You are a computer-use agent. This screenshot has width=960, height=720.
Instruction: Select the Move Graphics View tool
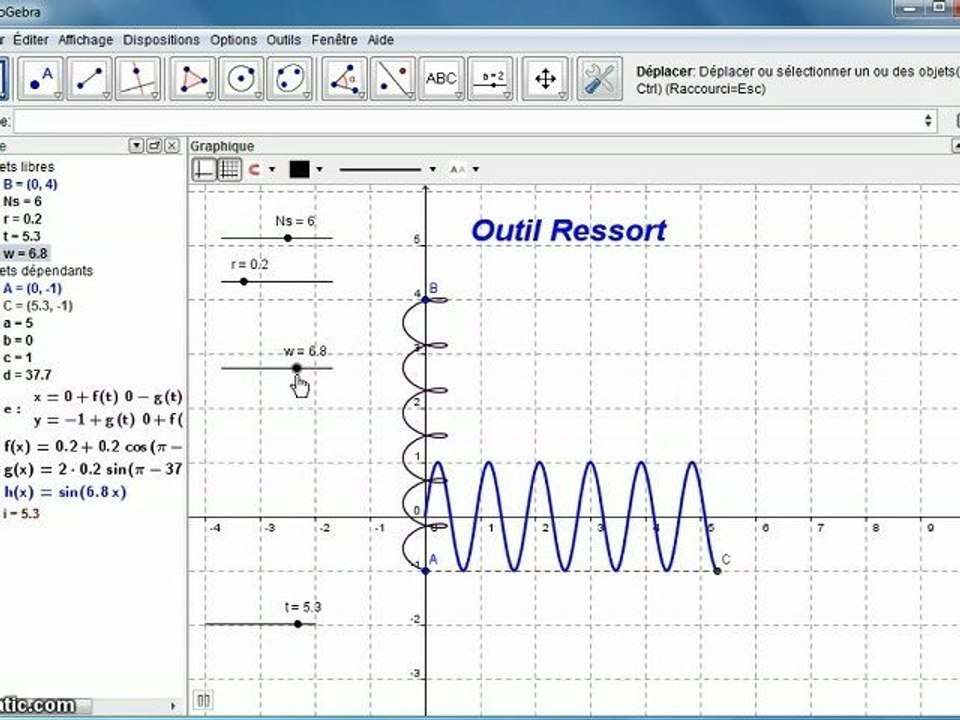545,78
